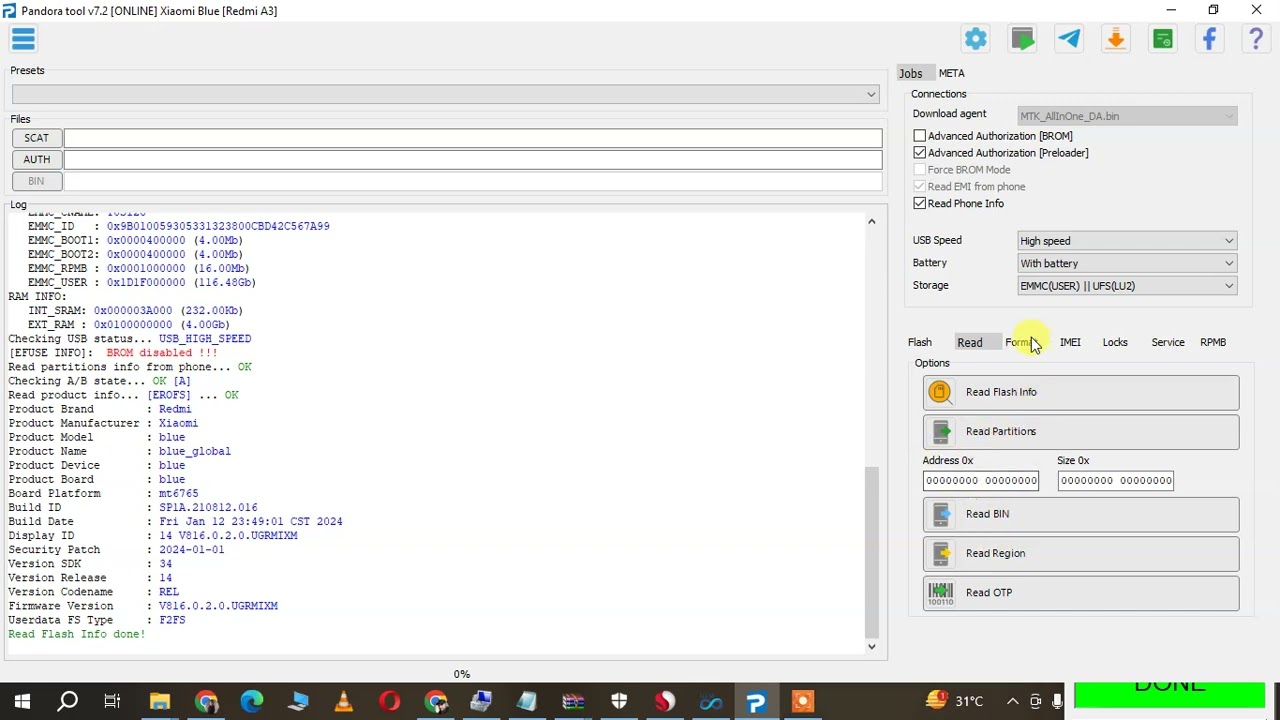Open the Flash tab

tap(920, 343)
